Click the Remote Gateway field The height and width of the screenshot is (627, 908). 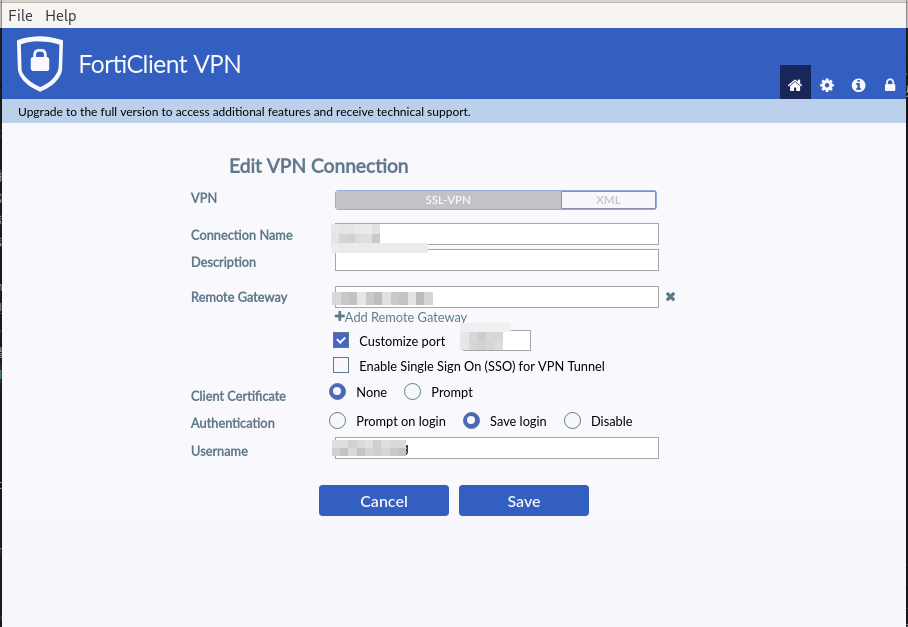click(x=497, y=296)
